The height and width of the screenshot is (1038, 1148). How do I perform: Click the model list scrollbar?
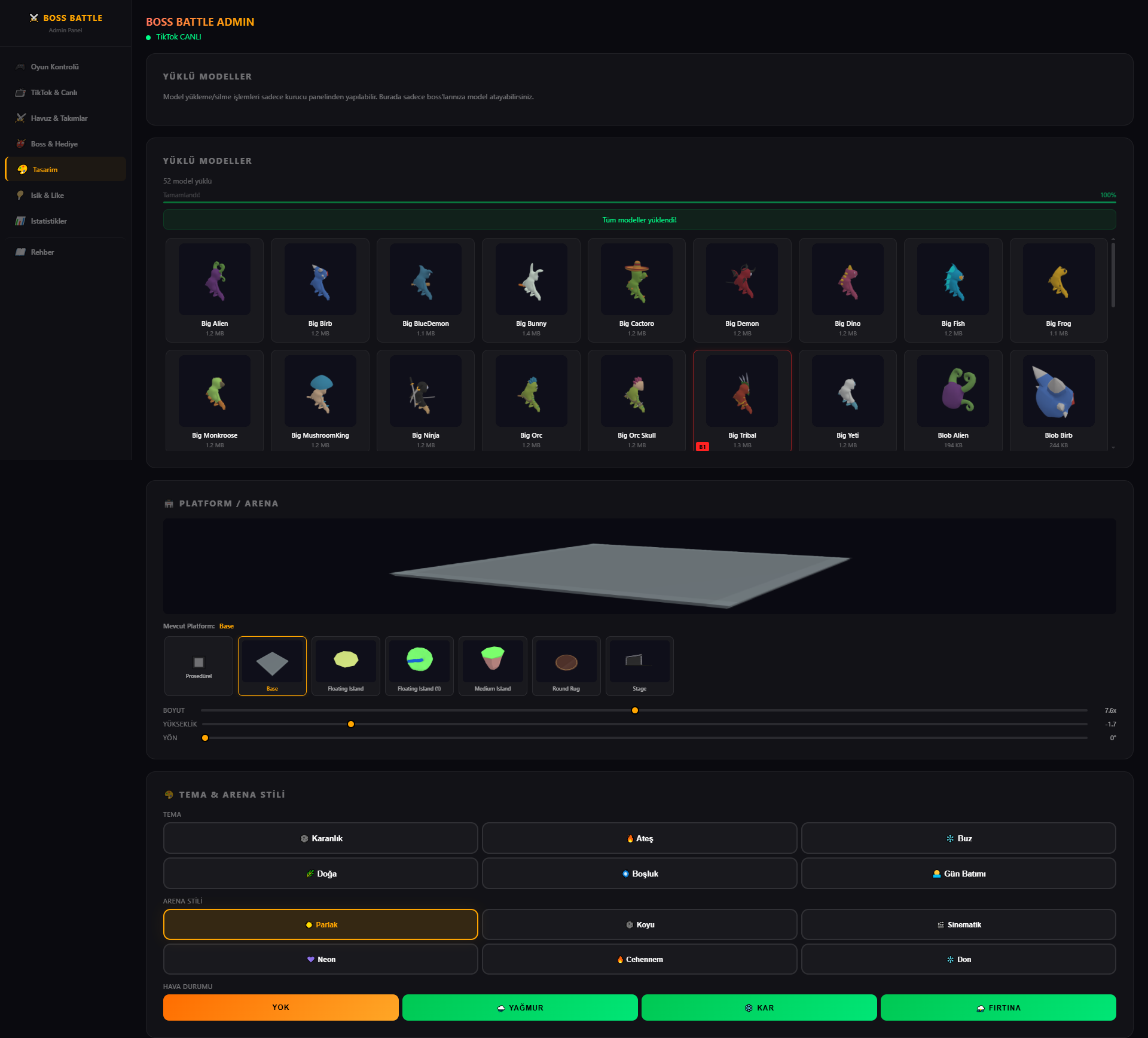[1113, 275]
